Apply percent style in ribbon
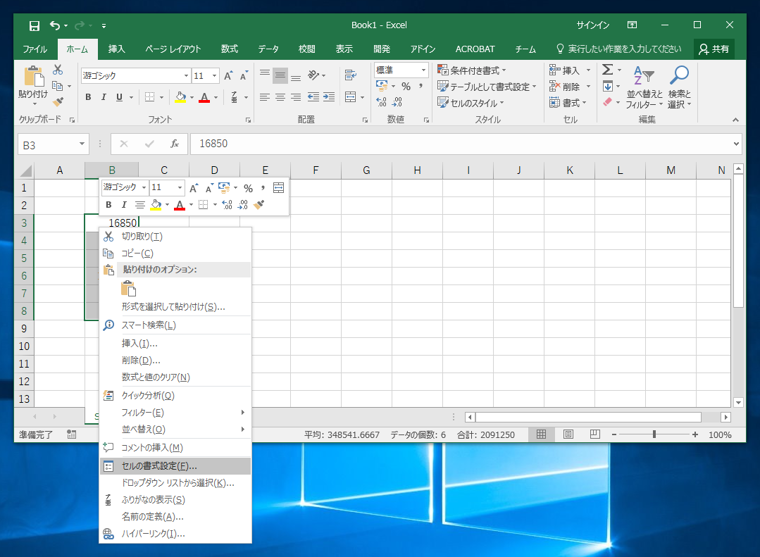The height and width of the screenshot is (557, 760). 406,86
